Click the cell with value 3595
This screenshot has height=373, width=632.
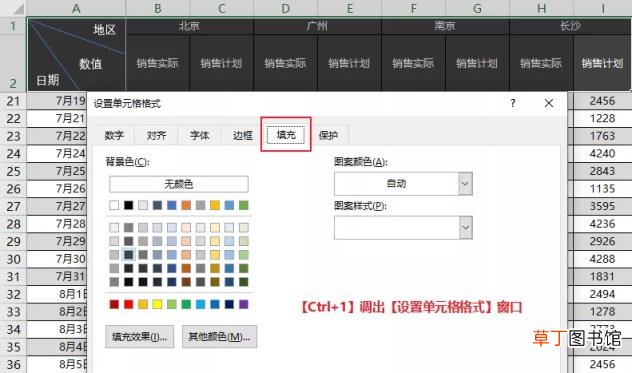point(602,206)
